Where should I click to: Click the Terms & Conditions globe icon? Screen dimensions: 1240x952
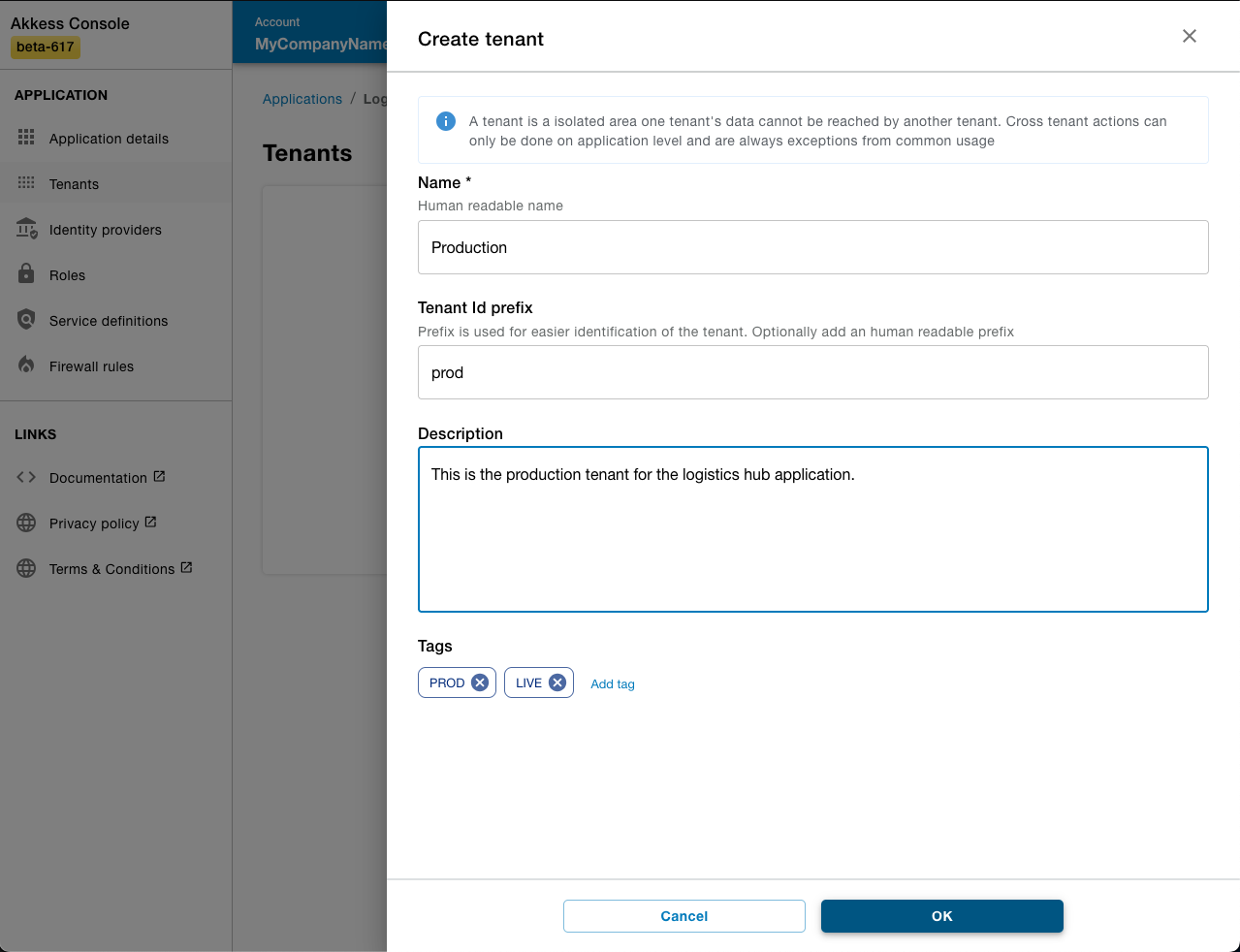26,568
